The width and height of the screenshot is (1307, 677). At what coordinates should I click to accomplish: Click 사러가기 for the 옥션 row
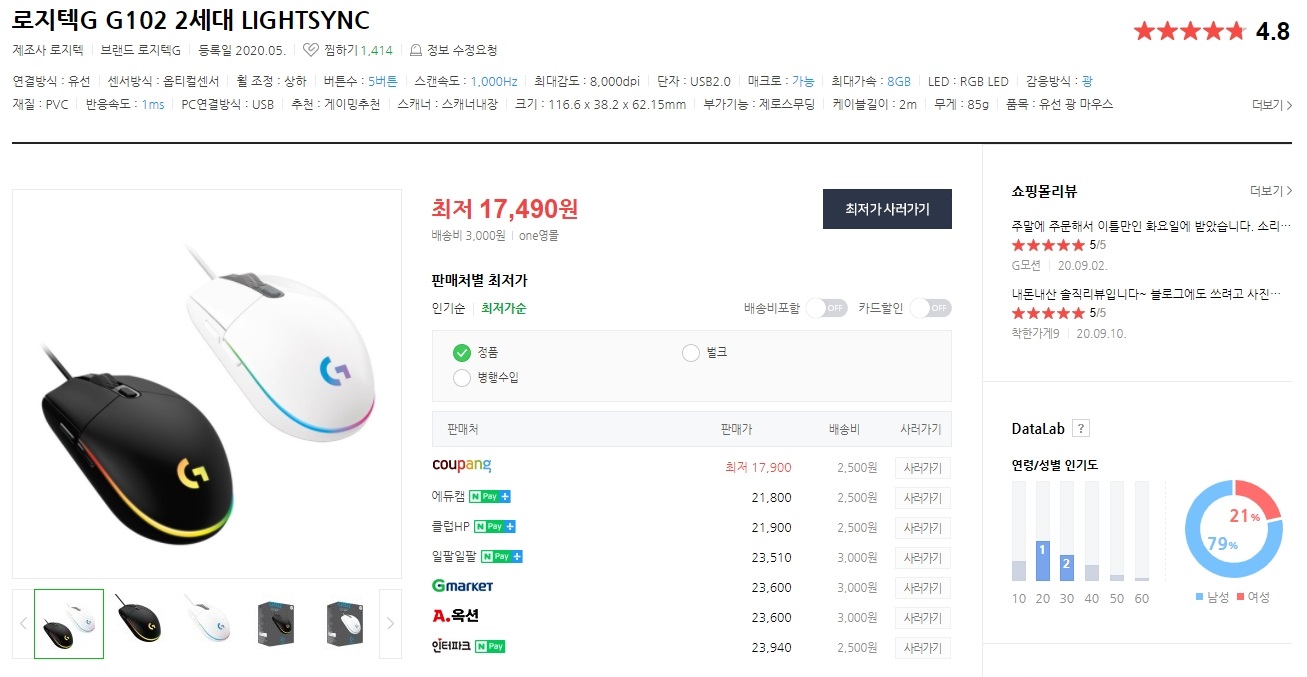(922, 618)
